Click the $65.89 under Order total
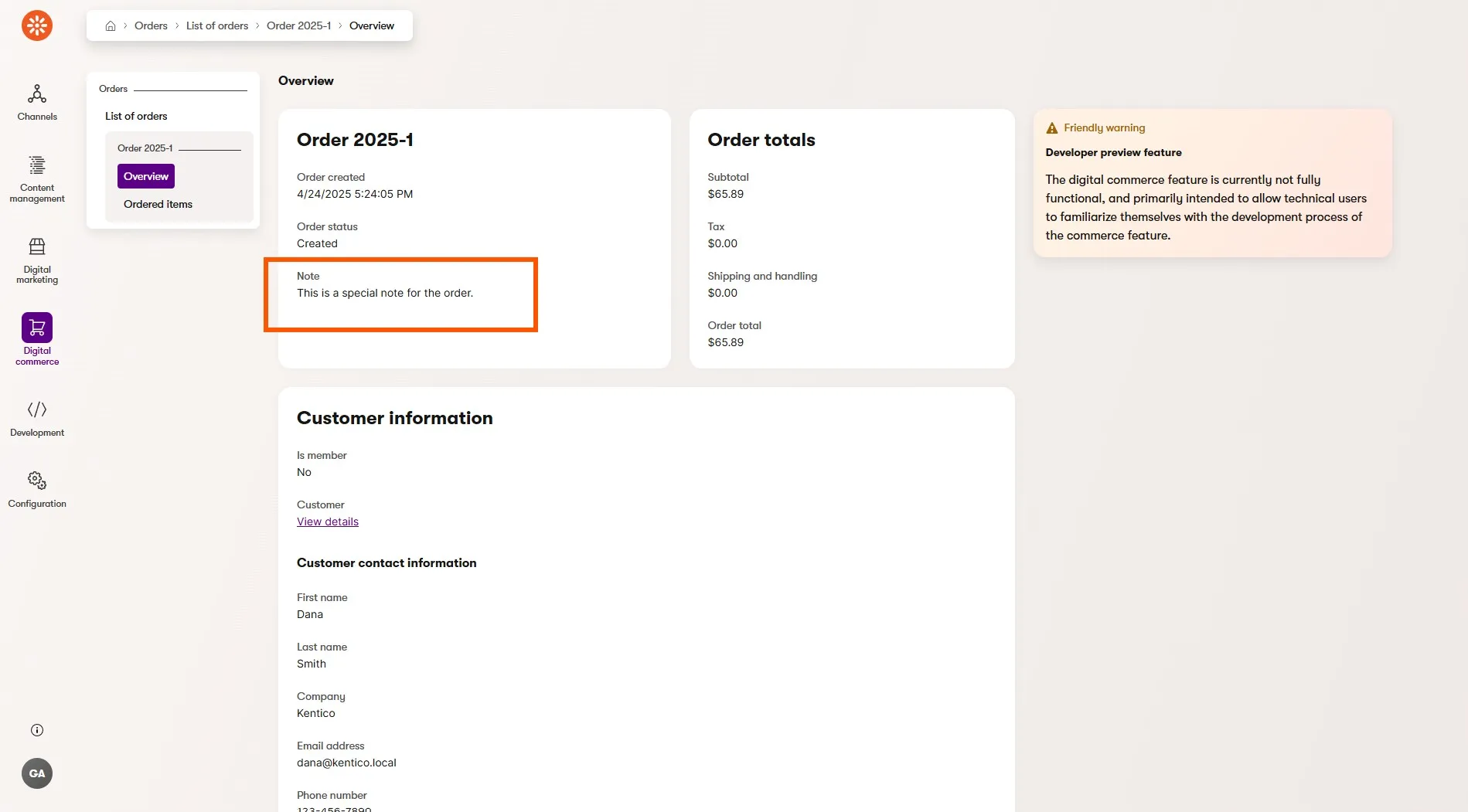 coord(726,342)
